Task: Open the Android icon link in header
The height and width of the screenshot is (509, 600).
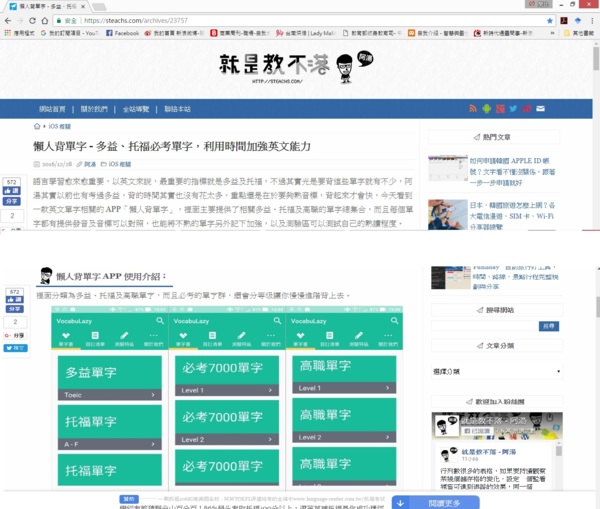Action: (x=486, y=108)
